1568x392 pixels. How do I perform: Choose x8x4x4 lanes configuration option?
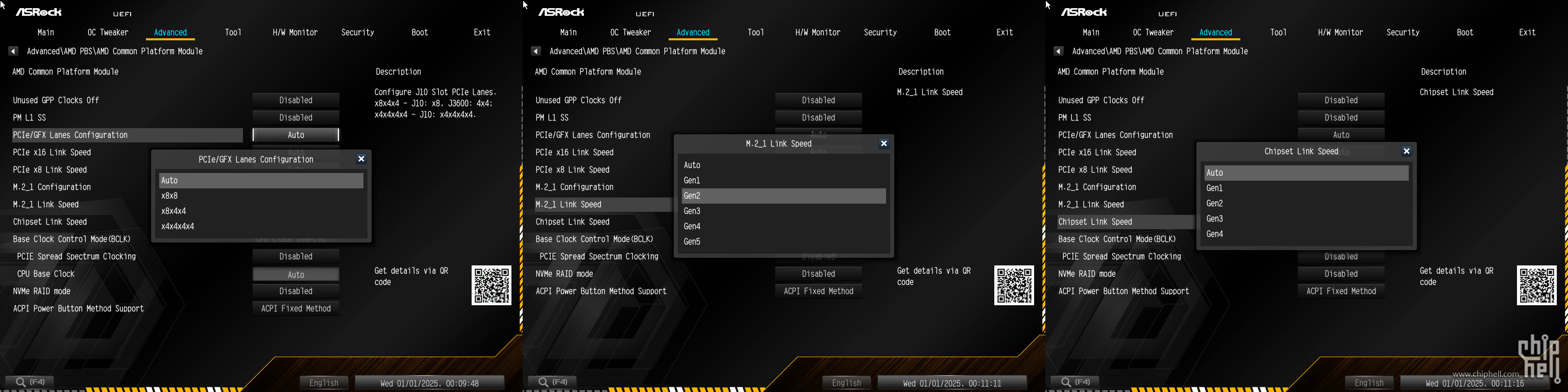coord(261,211)
